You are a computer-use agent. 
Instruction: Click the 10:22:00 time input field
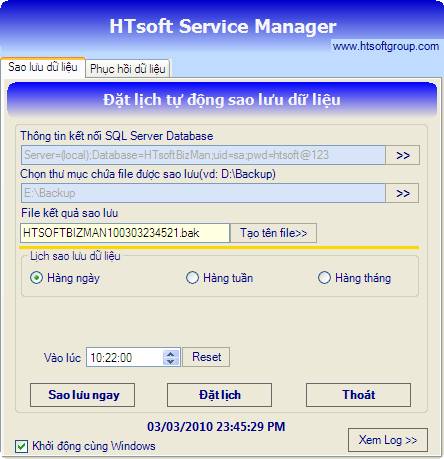point(125,357)
